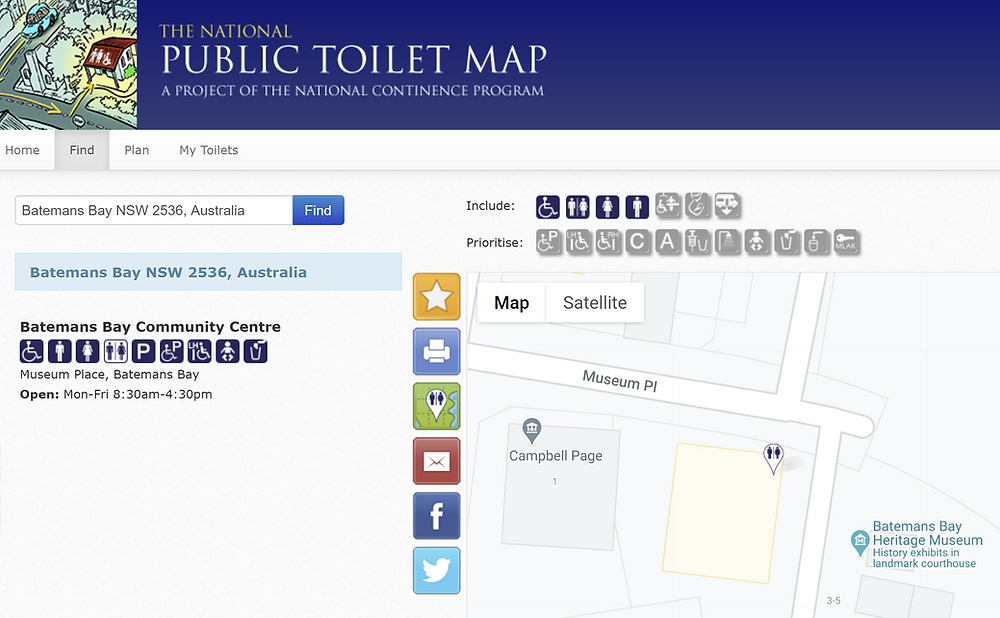Prioritise accessible parking filter
1000x618 pixels.
click(x=548, y=242)
